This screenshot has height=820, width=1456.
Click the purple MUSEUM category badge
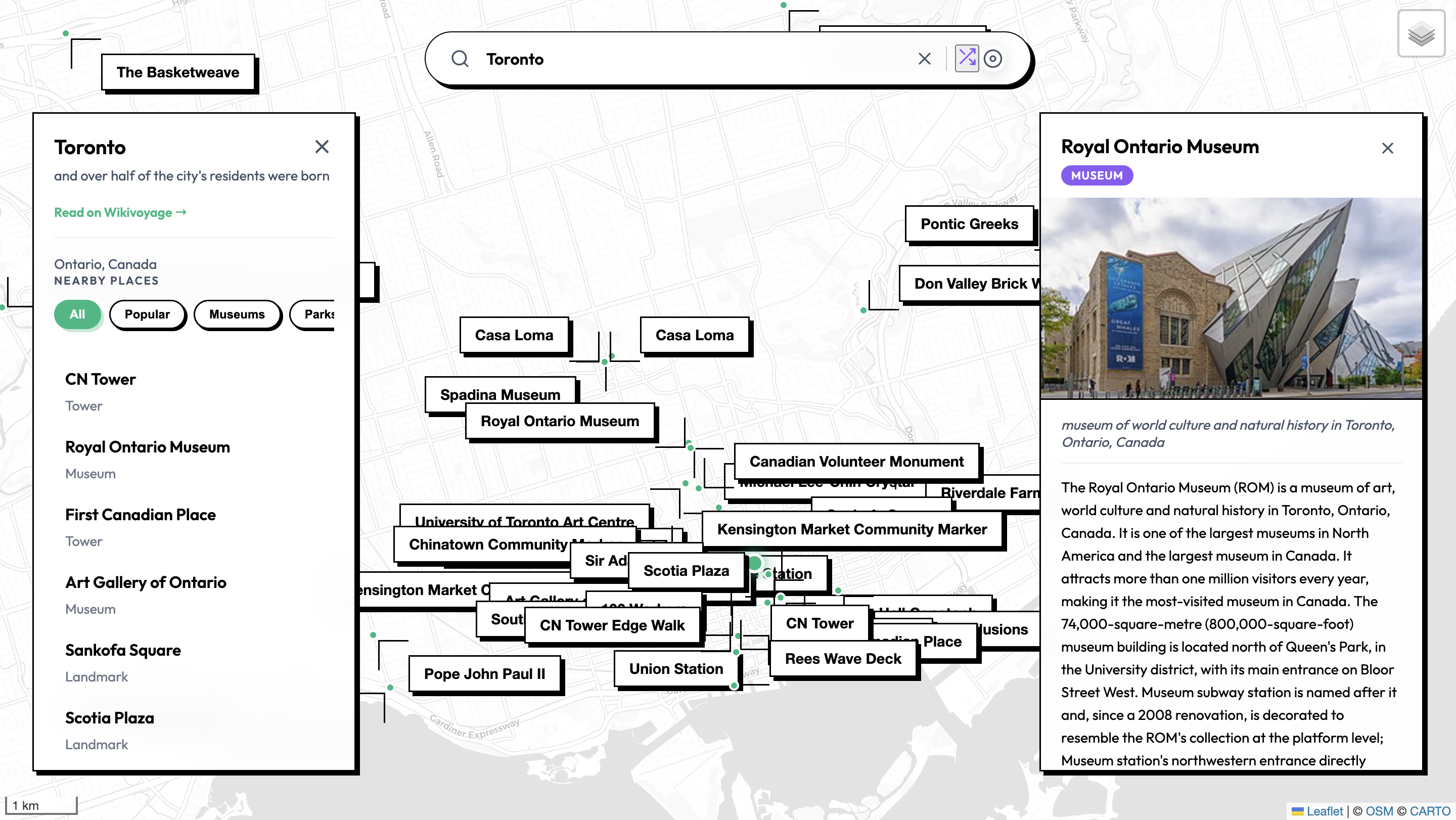pos(1097,175)
